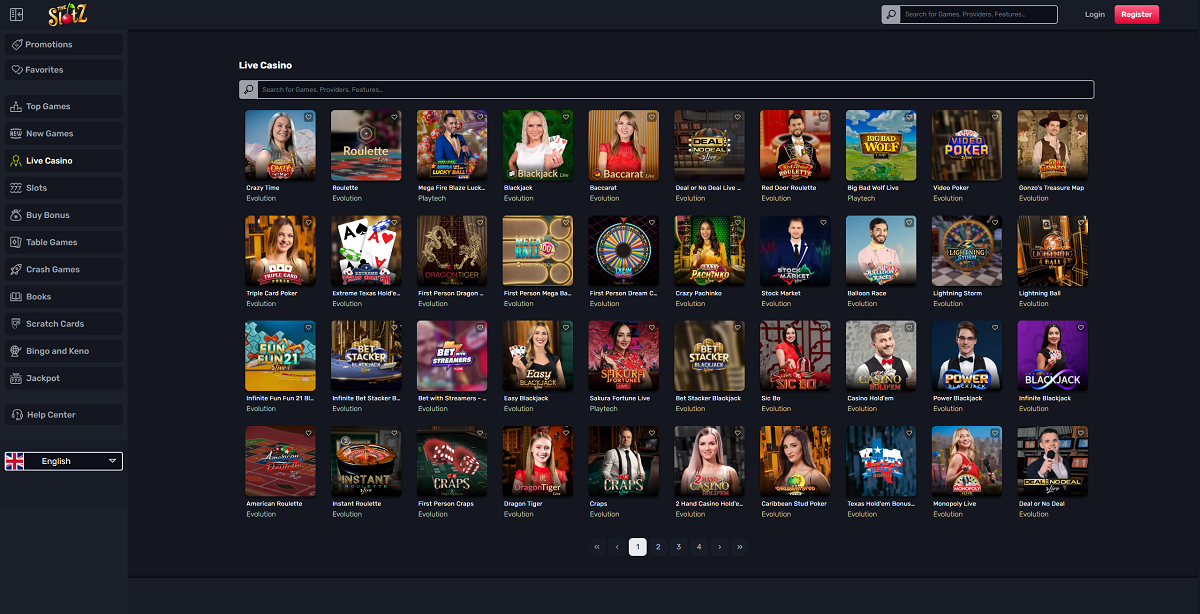This screenshot has height=614, width=1200.
Task: Open the Slots menu item
Action: coord(64,188)
